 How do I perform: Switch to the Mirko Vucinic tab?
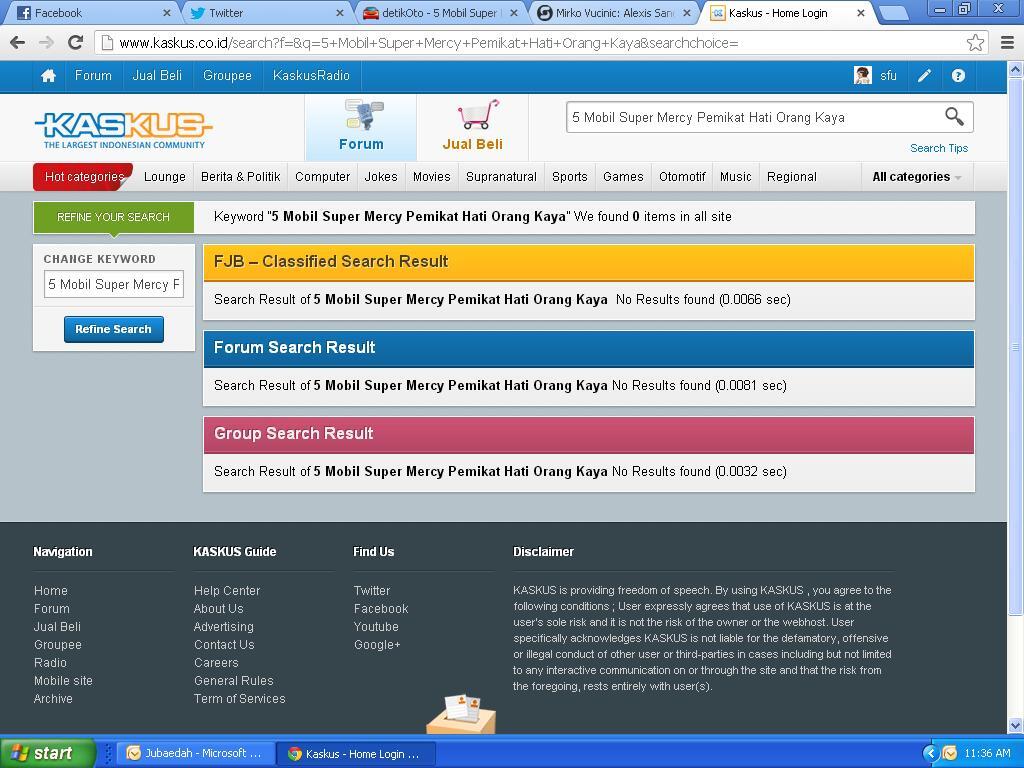click(614, 12)
